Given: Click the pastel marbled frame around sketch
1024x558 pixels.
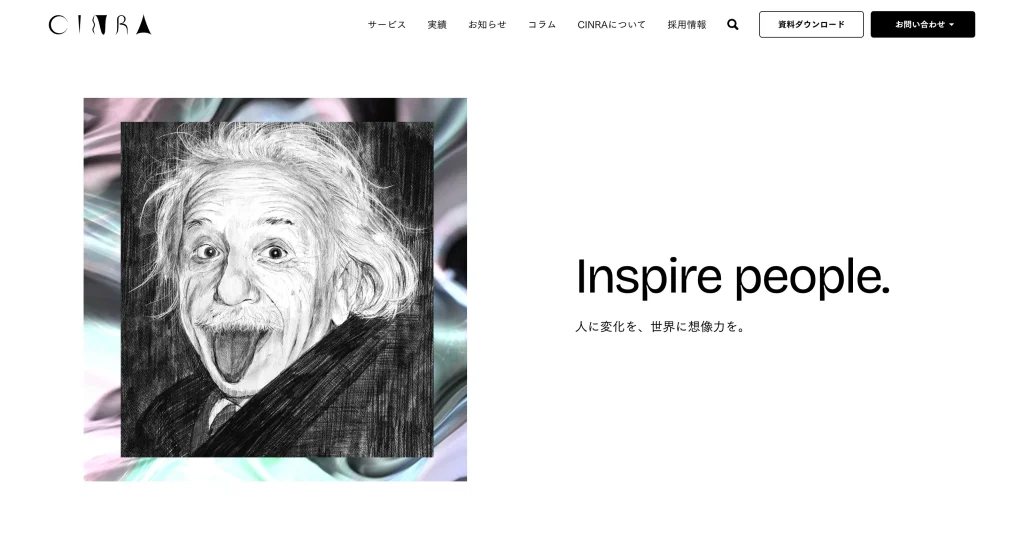Looking at the screenshot, I should 102,289.
